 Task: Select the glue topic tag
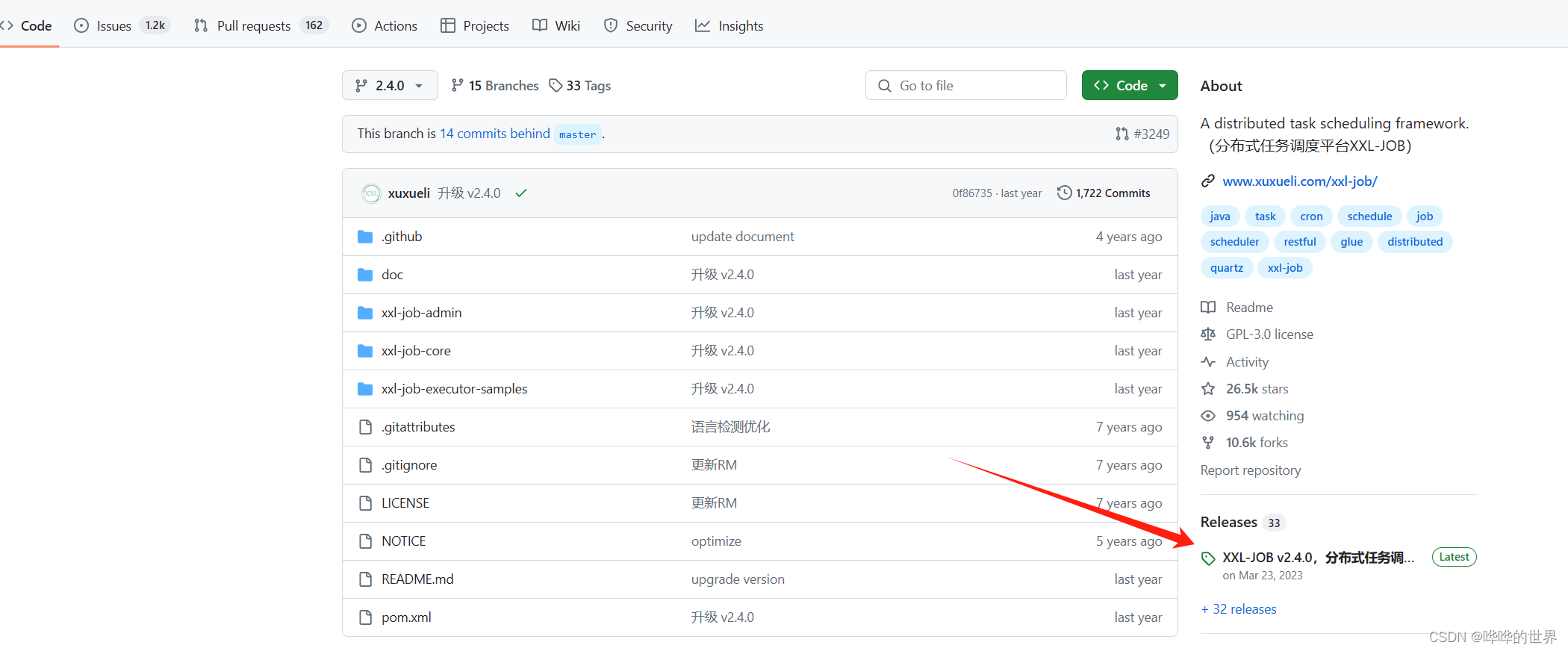tap(1351, 242)
